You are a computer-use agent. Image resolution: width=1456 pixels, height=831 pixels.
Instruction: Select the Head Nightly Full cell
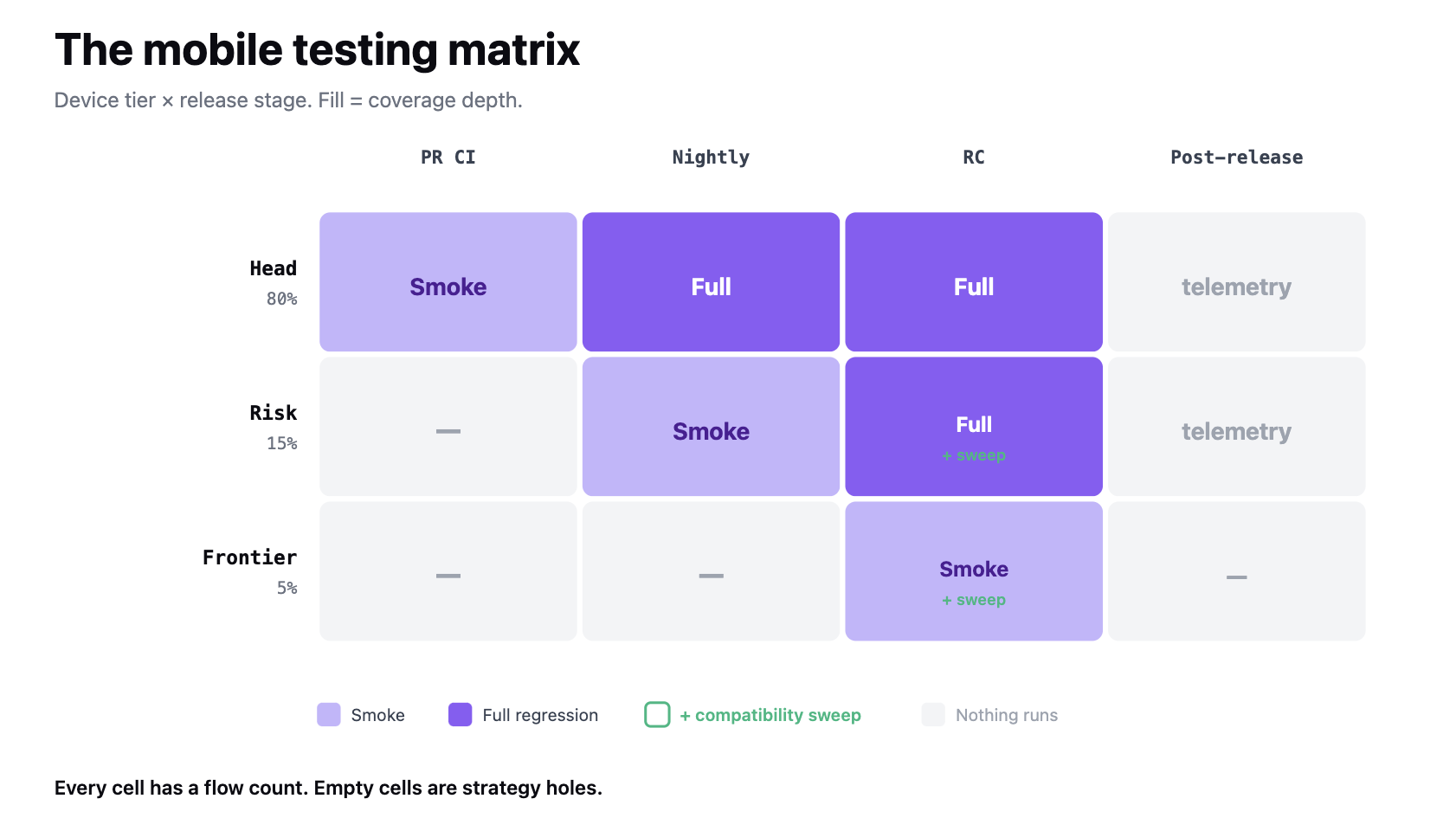point(711,282)
